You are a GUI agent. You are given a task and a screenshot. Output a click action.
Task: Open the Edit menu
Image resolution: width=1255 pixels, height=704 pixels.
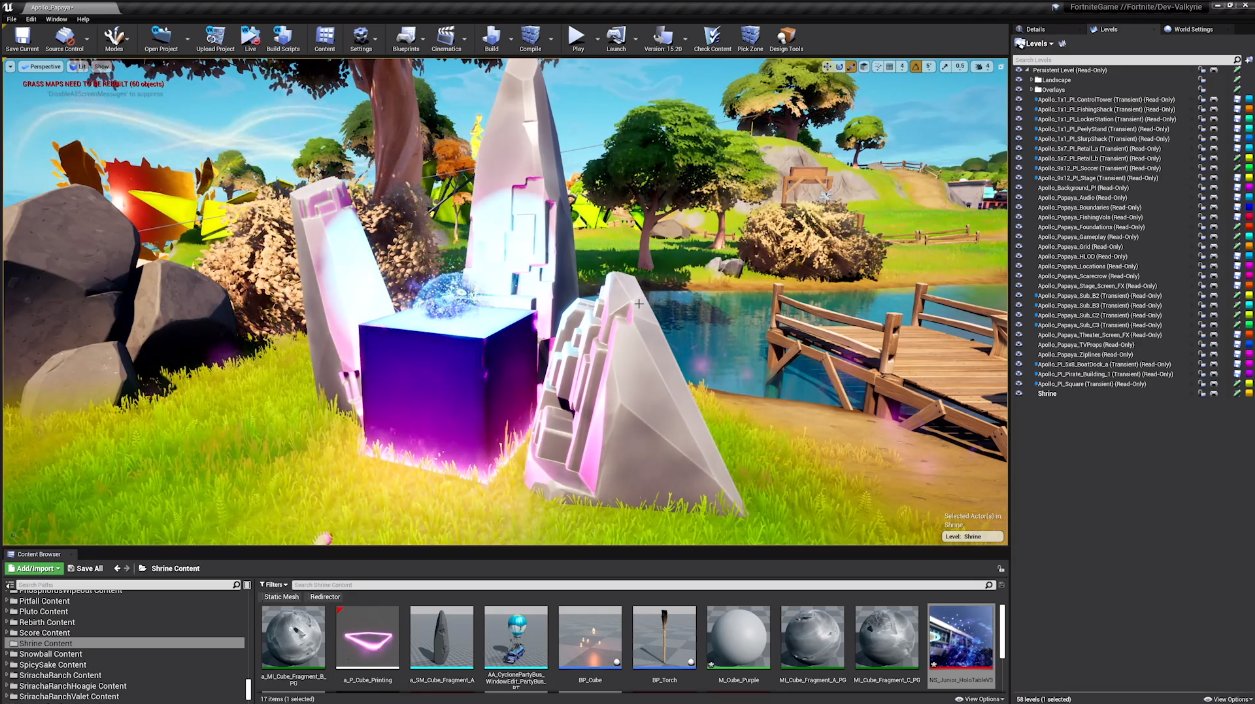tap(31, 19)
